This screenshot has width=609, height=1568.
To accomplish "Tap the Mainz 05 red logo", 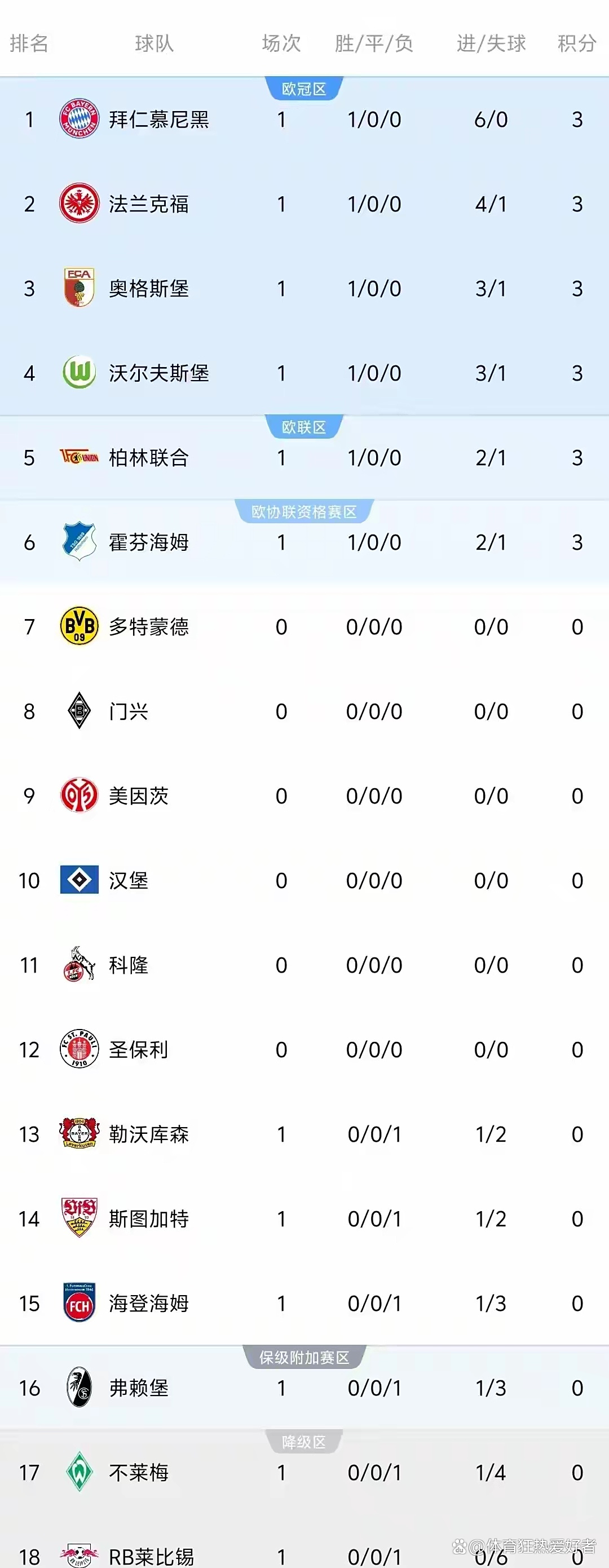I will click(79, 795).
